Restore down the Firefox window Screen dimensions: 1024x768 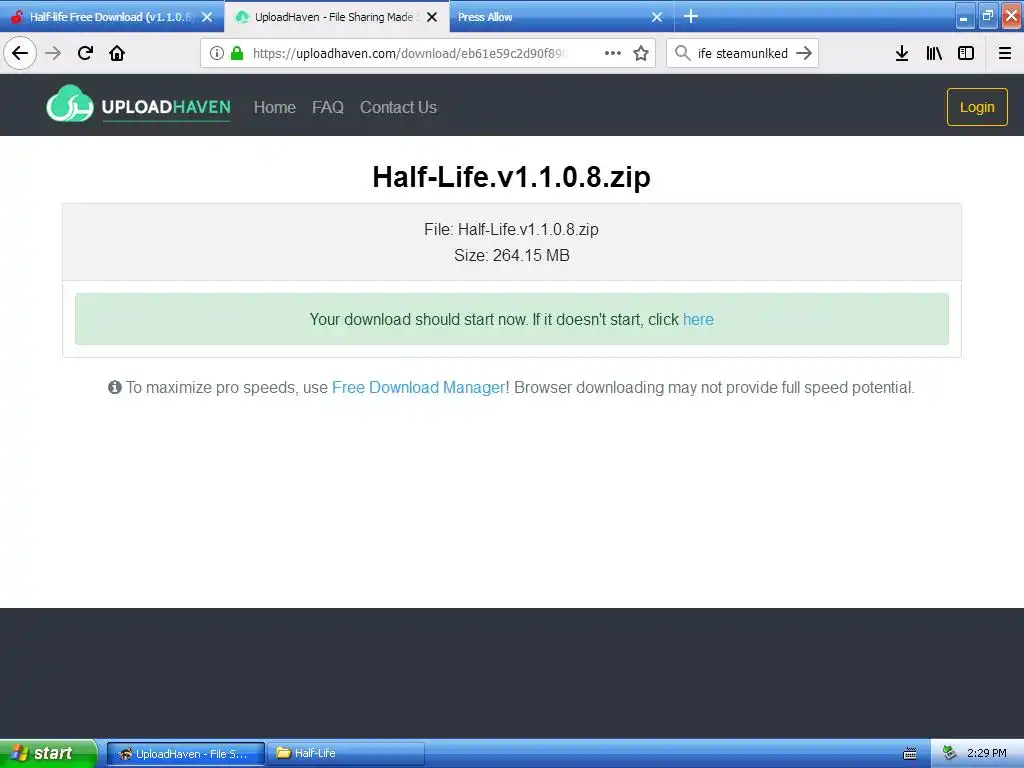pyautogui.click(x=987, y=16)
